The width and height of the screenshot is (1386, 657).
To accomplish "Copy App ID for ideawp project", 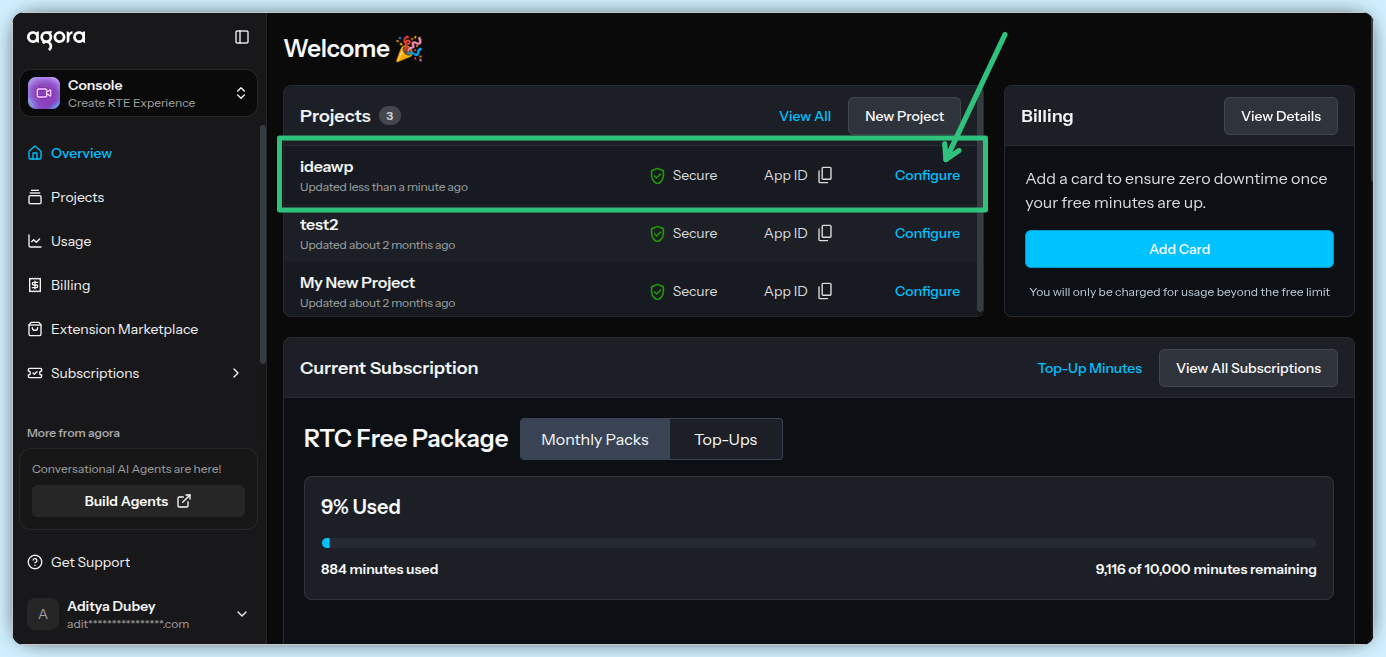I will pyautogui.click(x=825, y=175).
